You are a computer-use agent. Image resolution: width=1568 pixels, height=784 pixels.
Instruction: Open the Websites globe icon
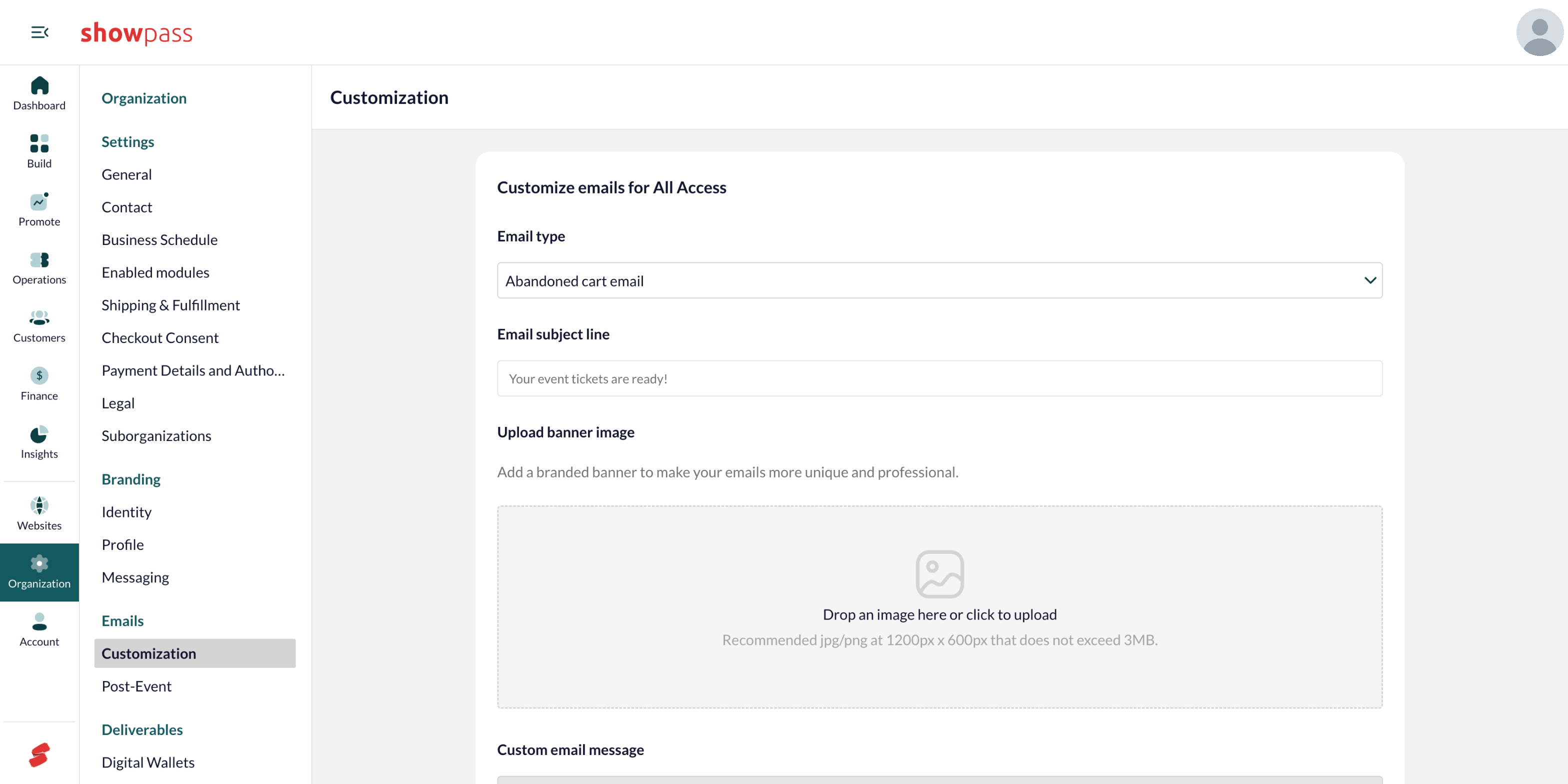[x=39, y=505]
